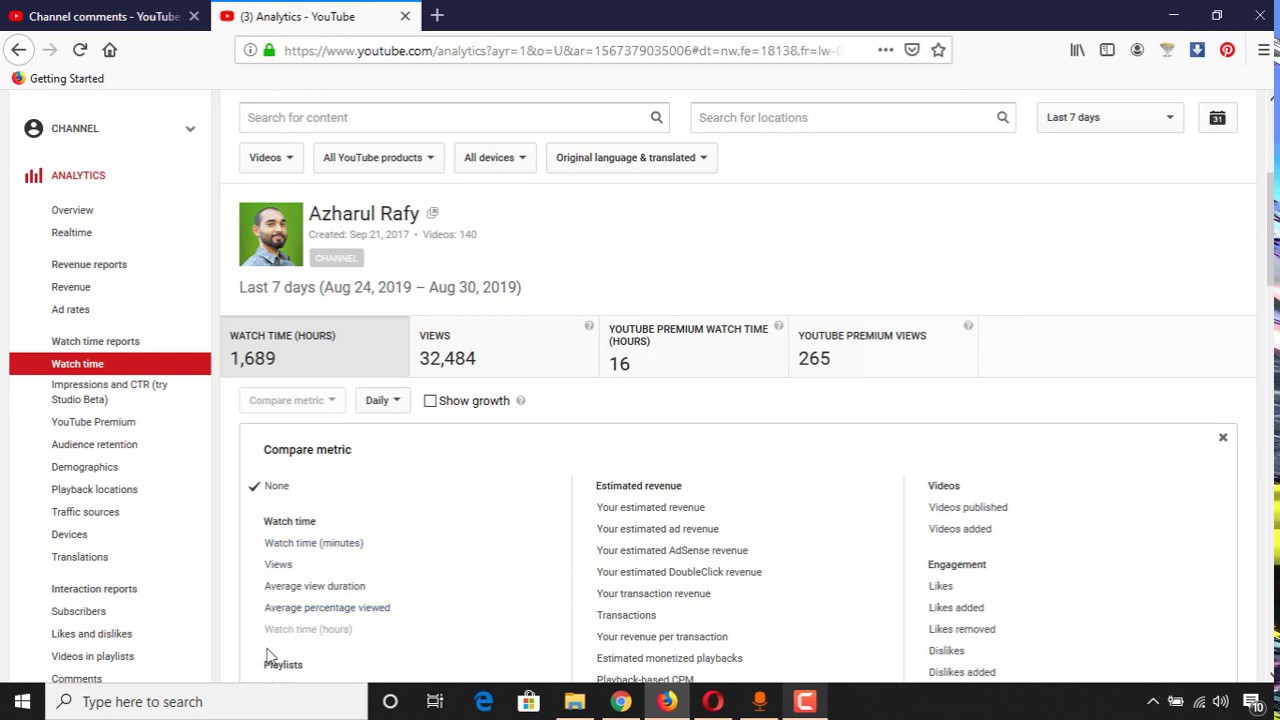Screen dimensions: 1280x720
Task: Open the All YouTube products dropdown
Action: click(378, 157)
